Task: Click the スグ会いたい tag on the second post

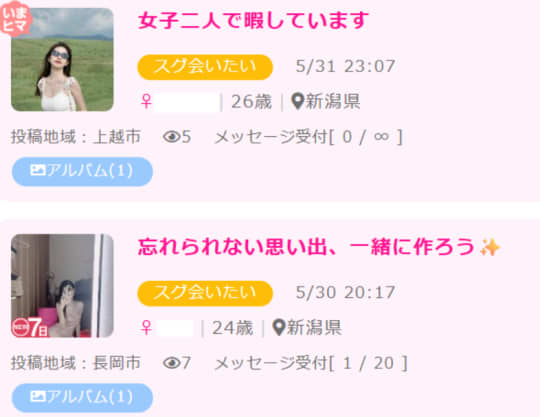Action: click(x=205, y=293)
